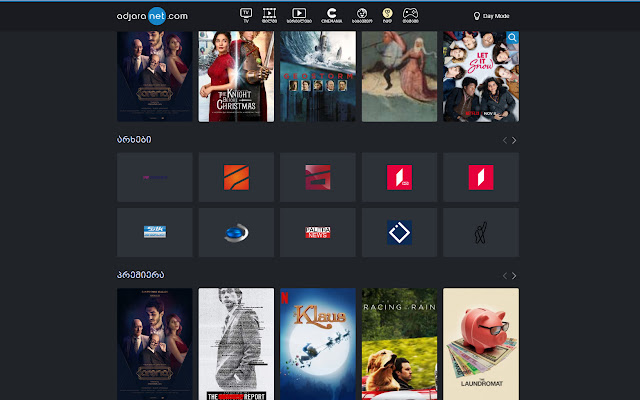Screen dimensions: 640x400
Task: Open the play-screen series icon
Action: 299,16
